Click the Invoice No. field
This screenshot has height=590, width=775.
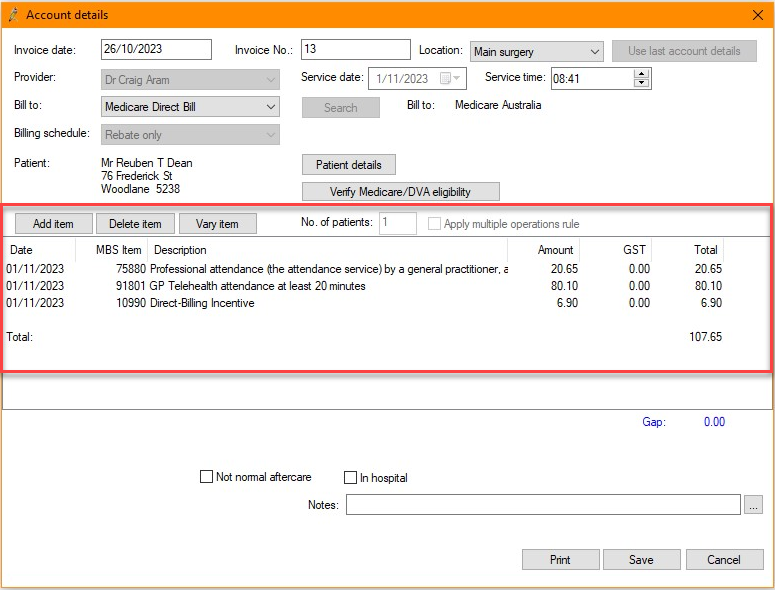click(355, 49)
